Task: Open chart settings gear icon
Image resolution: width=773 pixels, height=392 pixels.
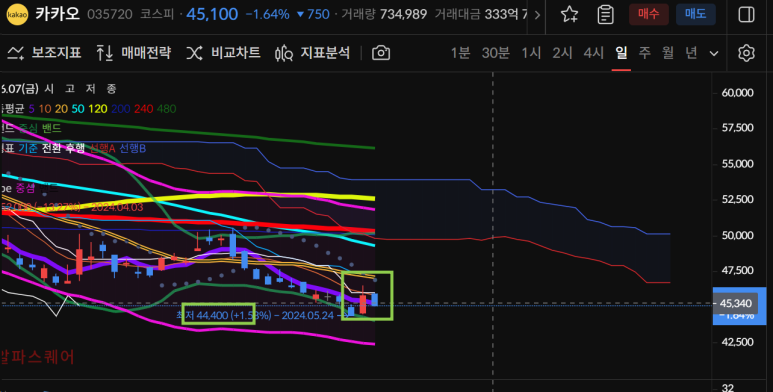Action: (746, 53)
